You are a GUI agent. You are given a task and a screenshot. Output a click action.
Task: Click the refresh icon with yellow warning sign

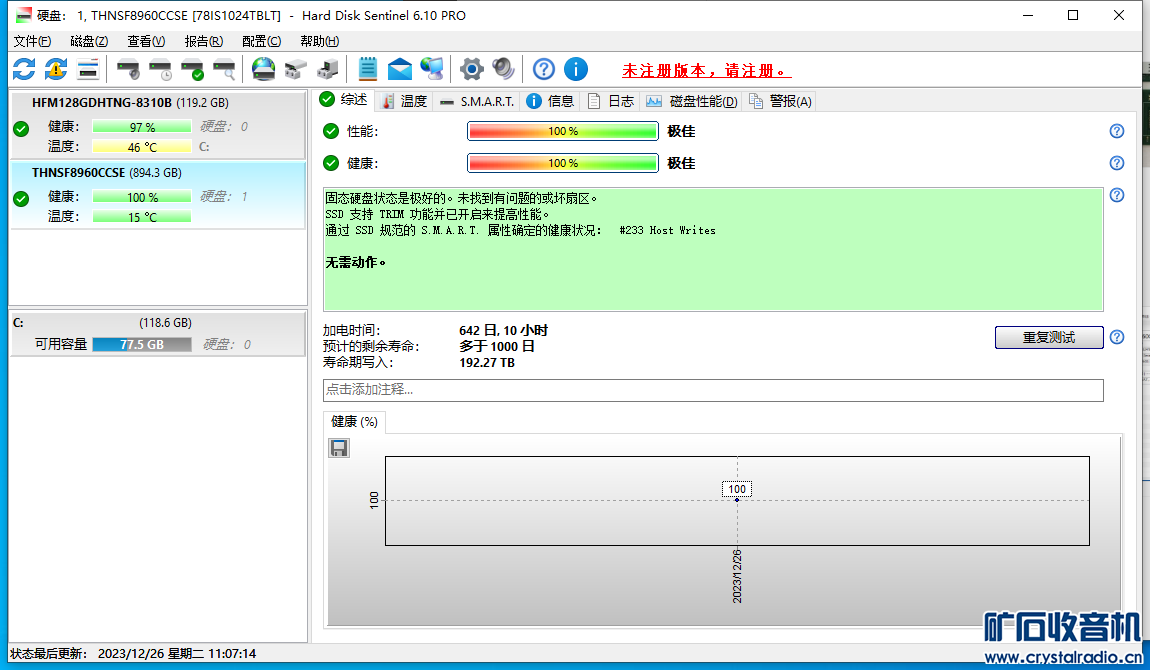(56, 69)
